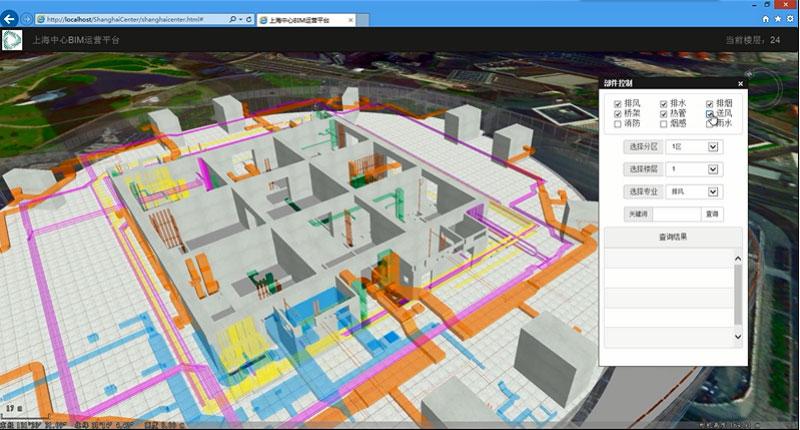Click the Shanghai Center platform logo
This screenshot has width=800, height=430.
click(x=12, y=40)
